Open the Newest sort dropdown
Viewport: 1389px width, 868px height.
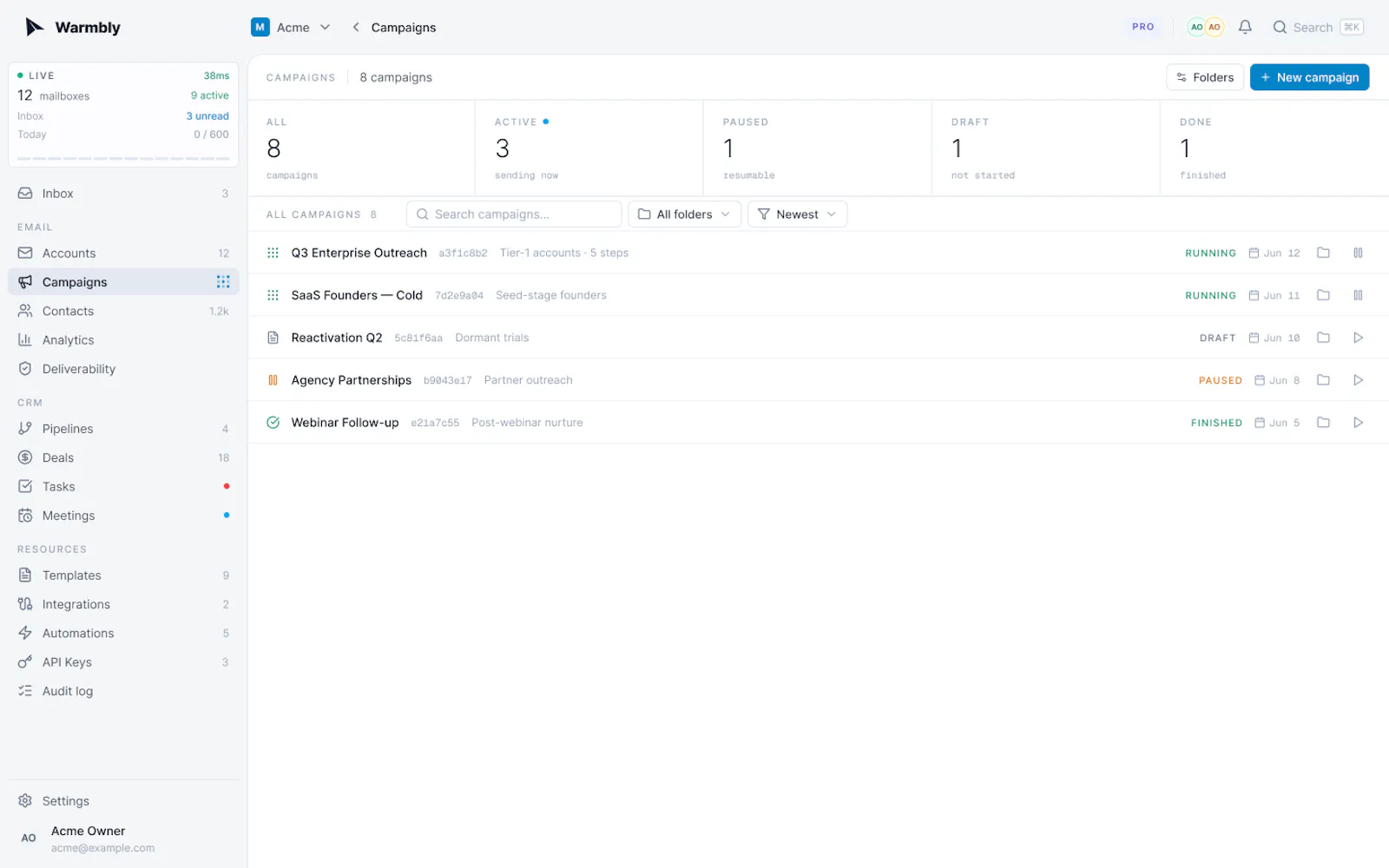point(797,214)
